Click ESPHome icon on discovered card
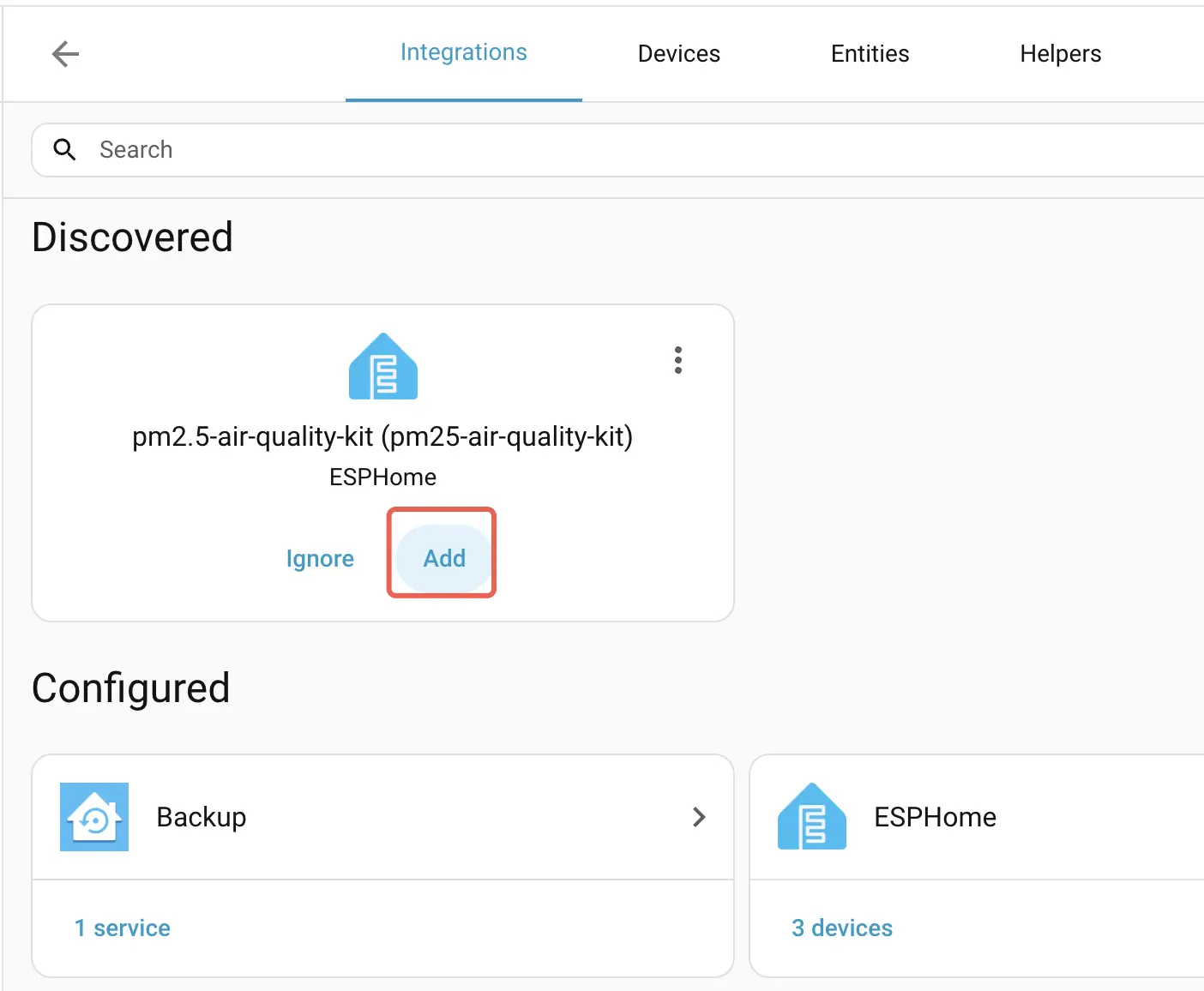1204x991 pixels. [383, 367]
